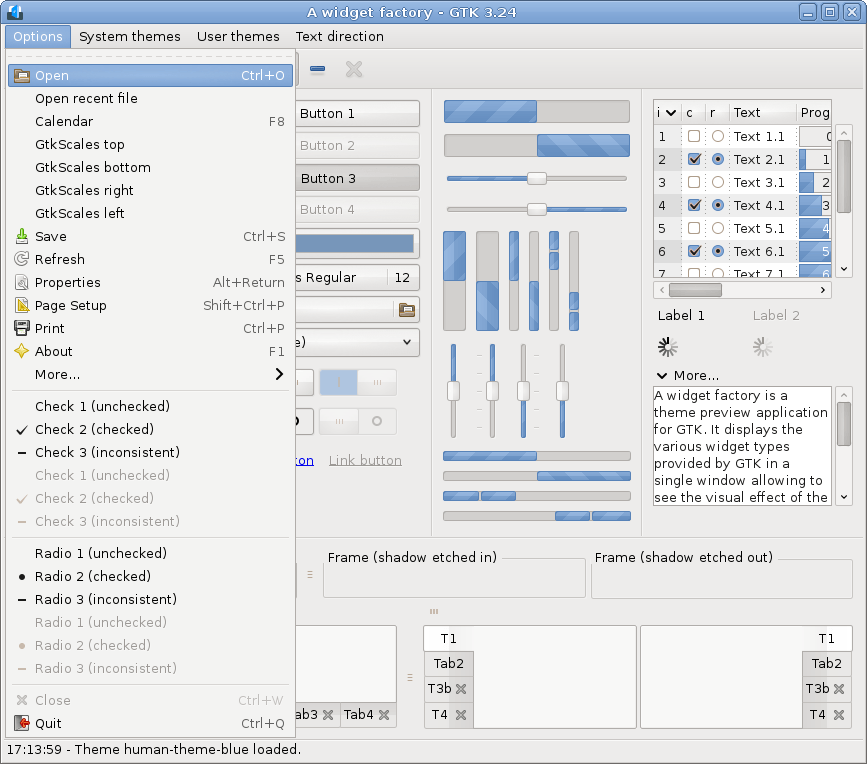The height and width of the screenshot is (764, 867).
Task: Select the radio button in row Text 3.1
Action: (718, 182)
